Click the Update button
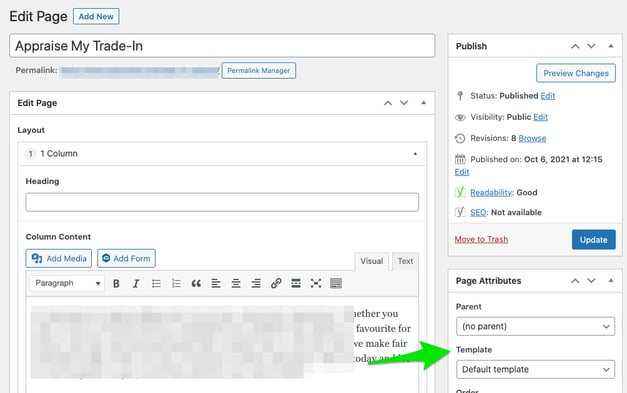This screenshot has width=627, height=393. point(593,239)
